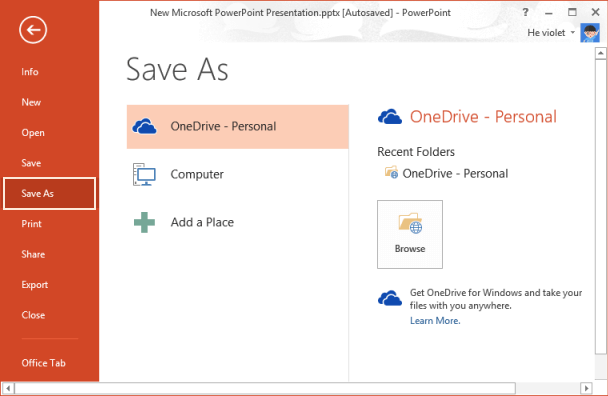
Task: Open the Learn More link
Action: click(x=435, y=321)
